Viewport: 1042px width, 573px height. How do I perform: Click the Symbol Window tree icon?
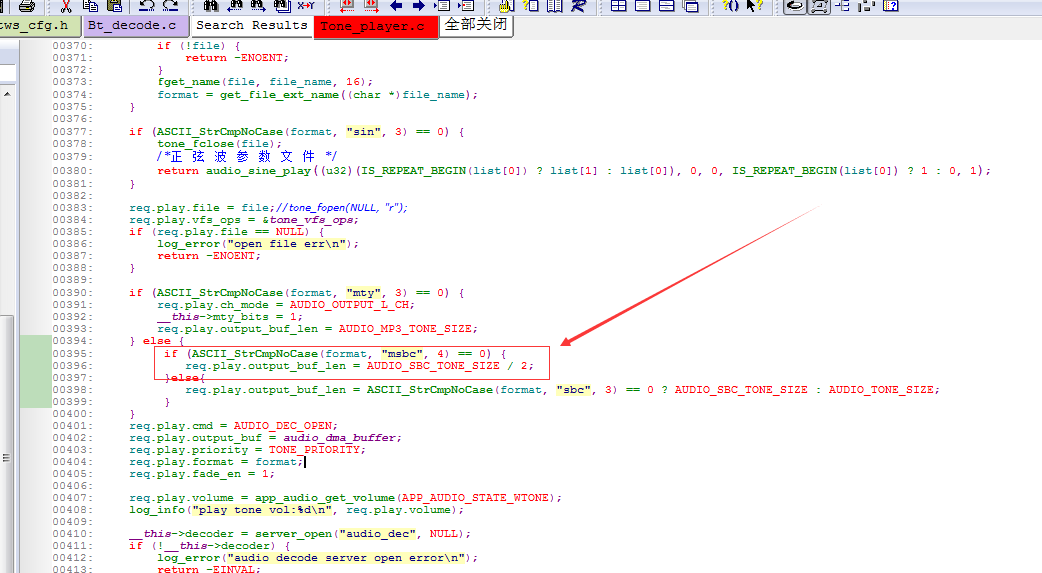pos(843,6)
